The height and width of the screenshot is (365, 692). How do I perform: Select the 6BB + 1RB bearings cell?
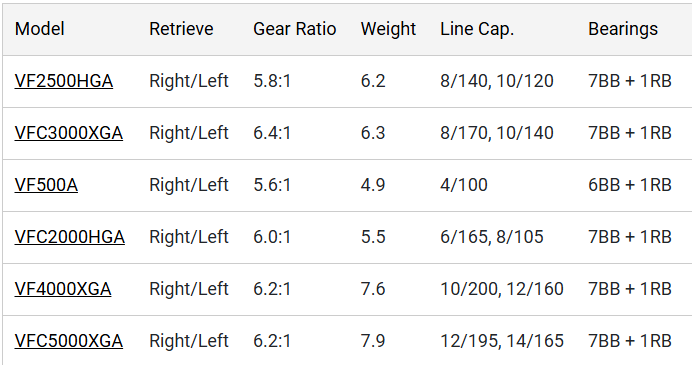pyautogui.click(x=630, y=185)
